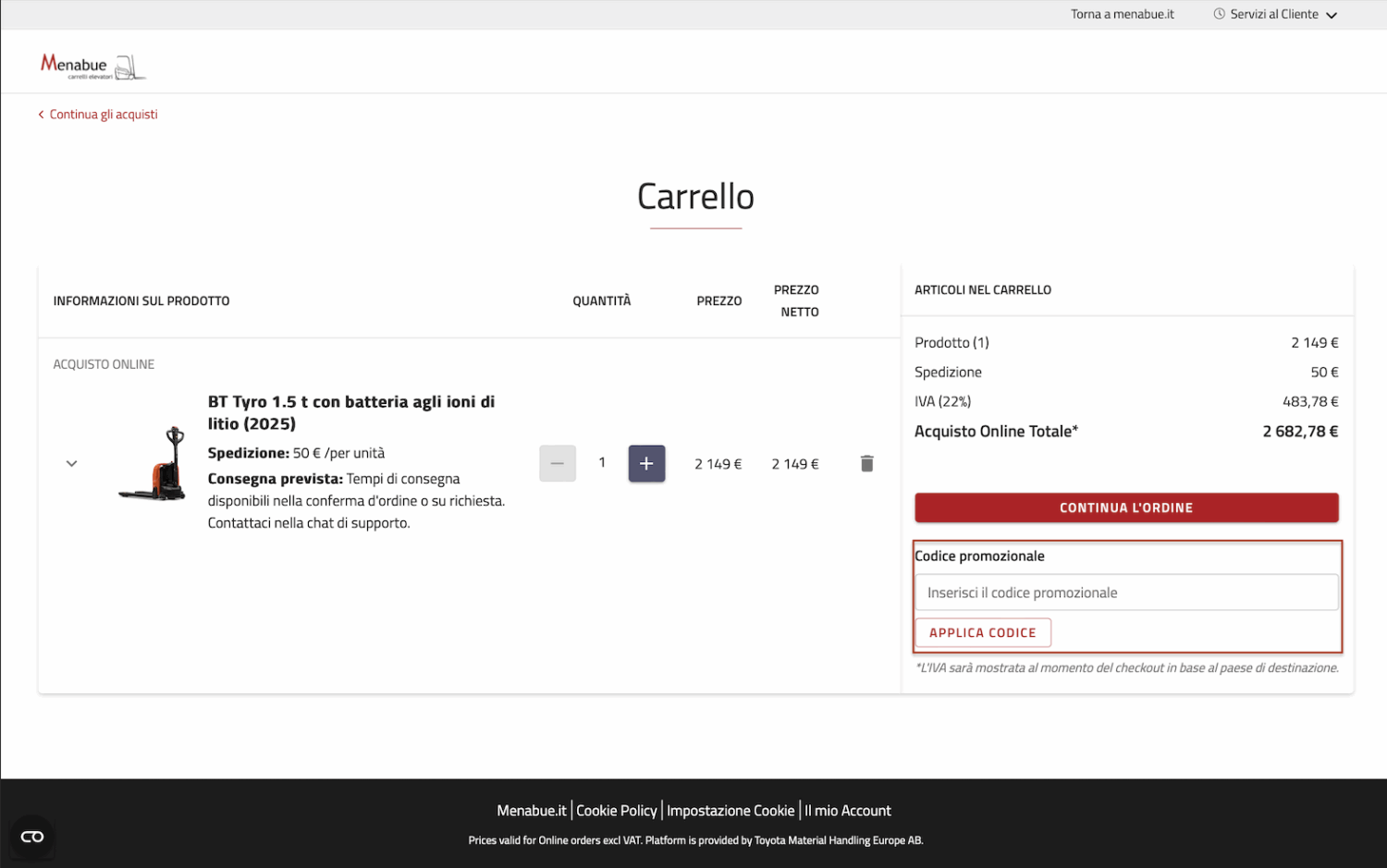Open Il mio Account footer link
Screen dimensions: 1387x868
pyautogui.click(x=848, y=811)
